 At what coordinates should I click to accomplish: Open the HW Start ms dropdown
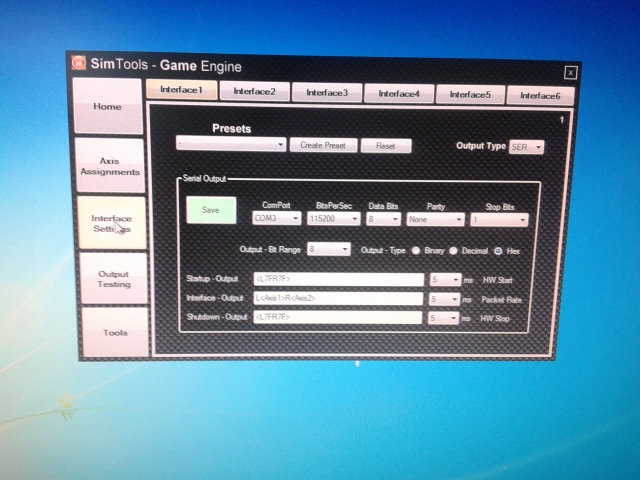445,280
